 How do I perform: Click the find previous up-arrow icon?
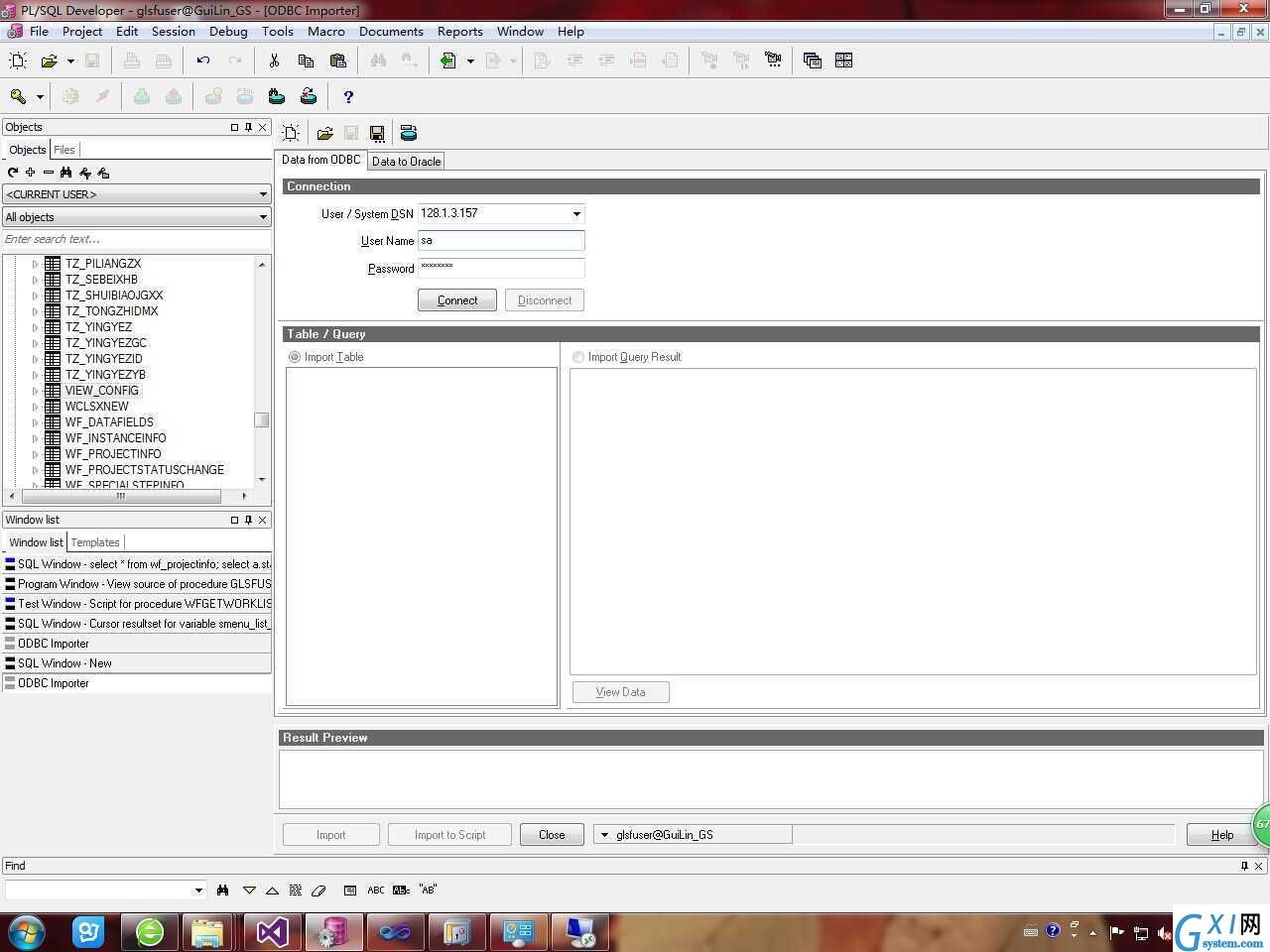pos(272,891)
